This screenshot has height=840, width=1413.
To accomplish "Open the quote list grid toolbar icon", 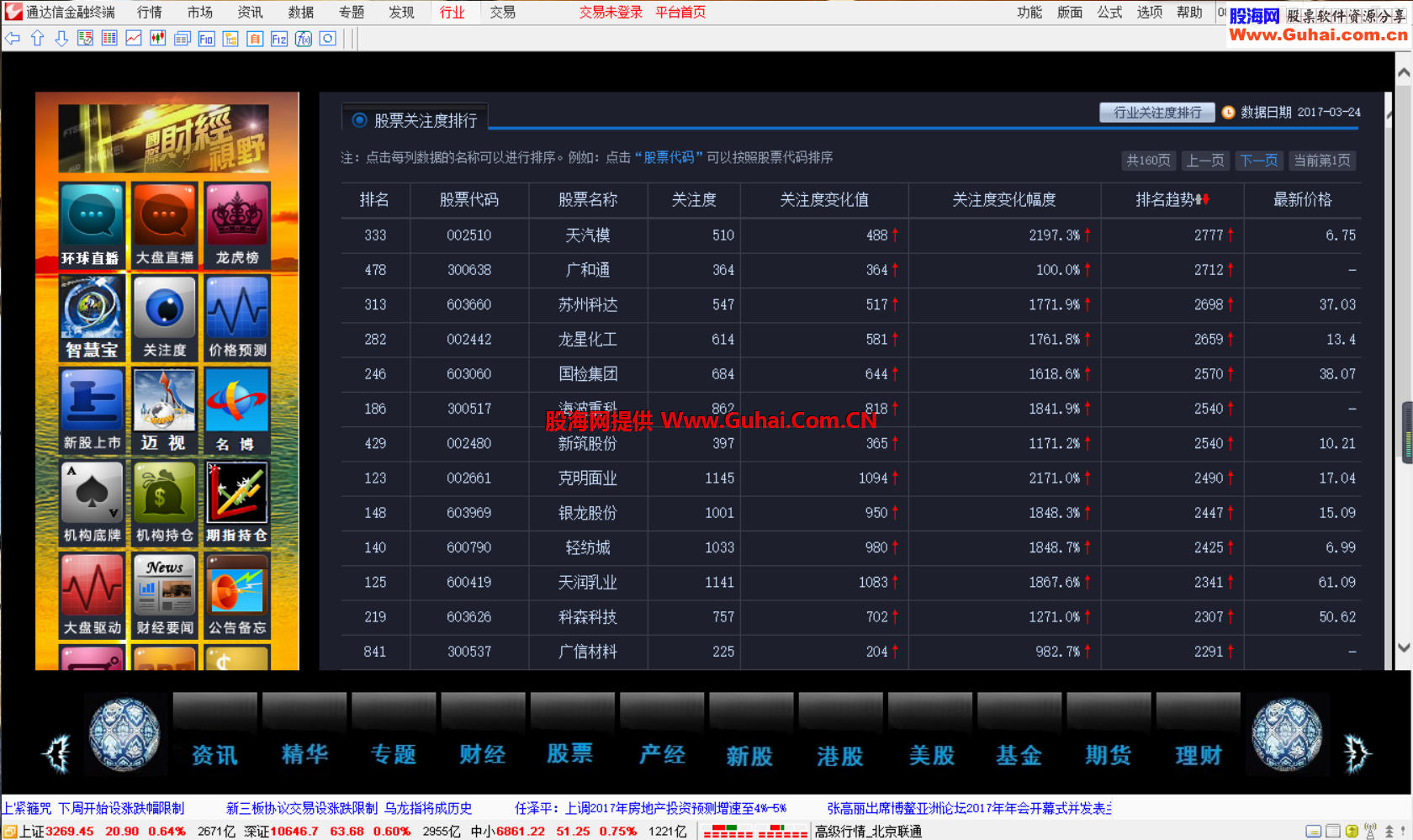I will pyautogui.click(x=109, y=39).
